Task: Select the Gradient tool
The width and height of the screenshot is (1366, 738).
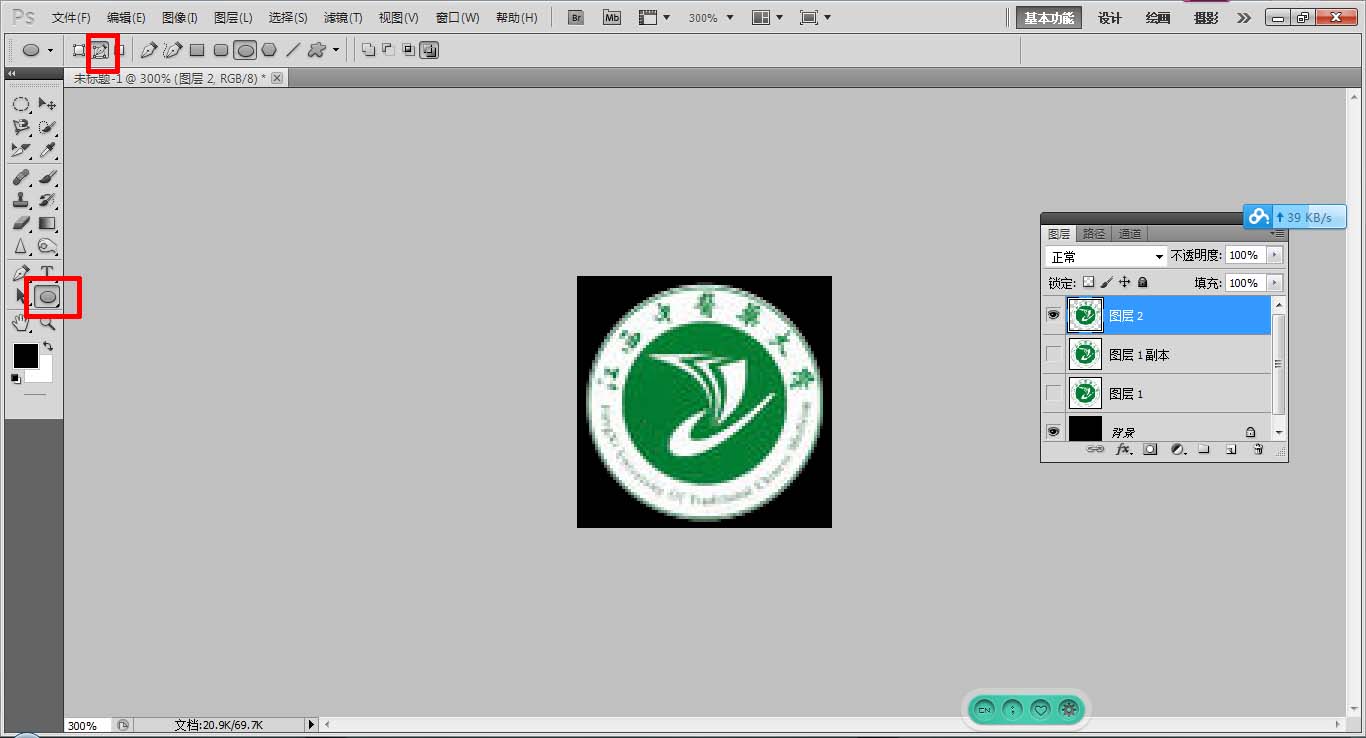Action: click(47, 223)
